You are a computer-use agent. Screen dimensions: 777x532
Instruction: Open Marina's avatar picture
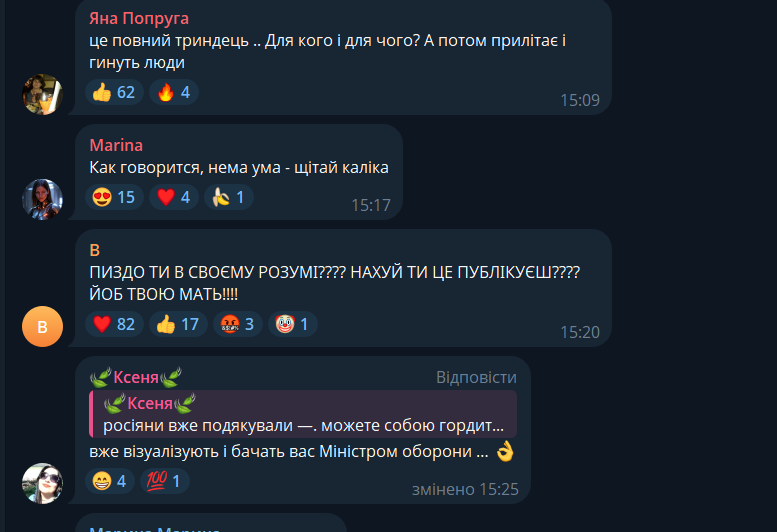pyautogui.click(x=43, y=199)
